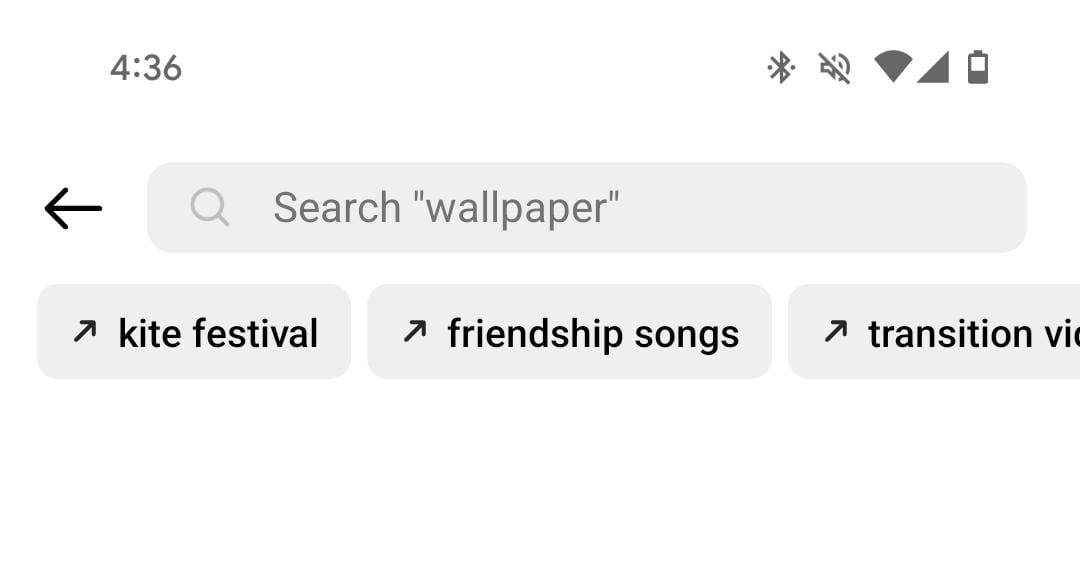Viewport: 1080px width, 581px height.
Task: Tap the battery level icon
Action: (978, 67)
